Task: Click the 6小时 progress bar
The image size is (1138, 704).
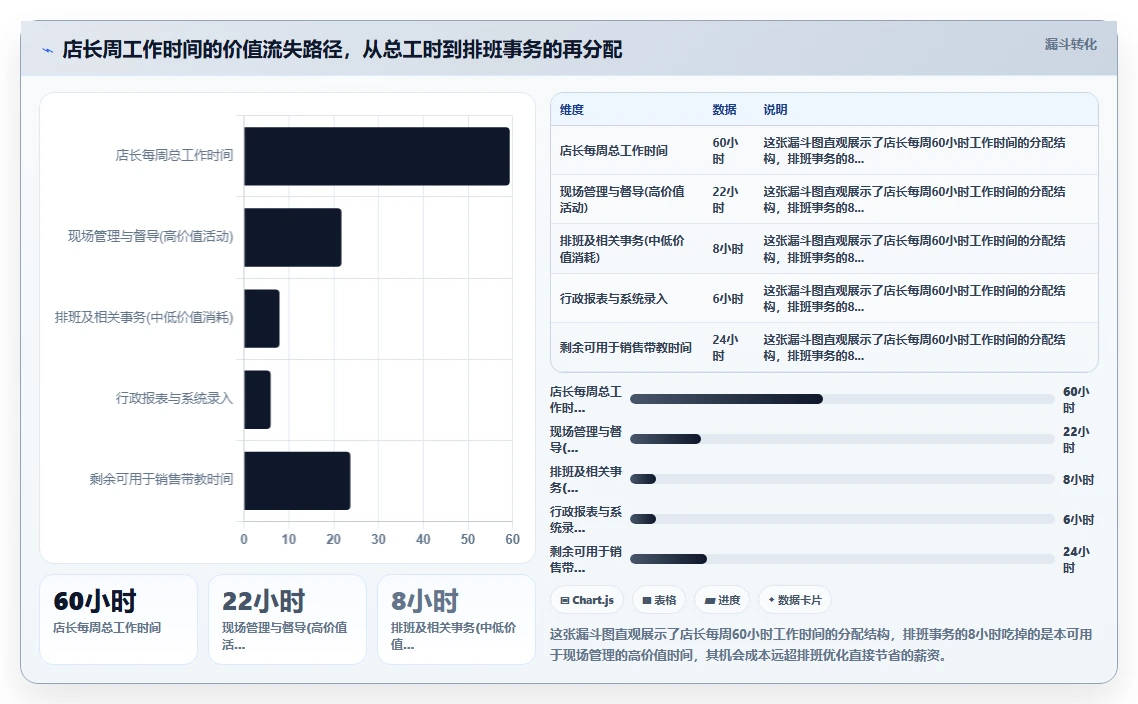Action: (x=842, y=519)
